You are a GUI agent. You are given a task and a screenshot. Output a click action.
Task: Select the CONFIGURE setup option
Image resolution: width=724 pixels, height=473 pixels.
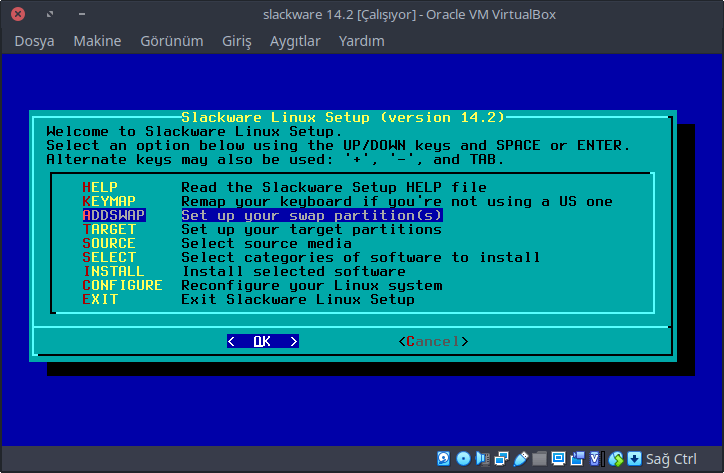point(122,285)
